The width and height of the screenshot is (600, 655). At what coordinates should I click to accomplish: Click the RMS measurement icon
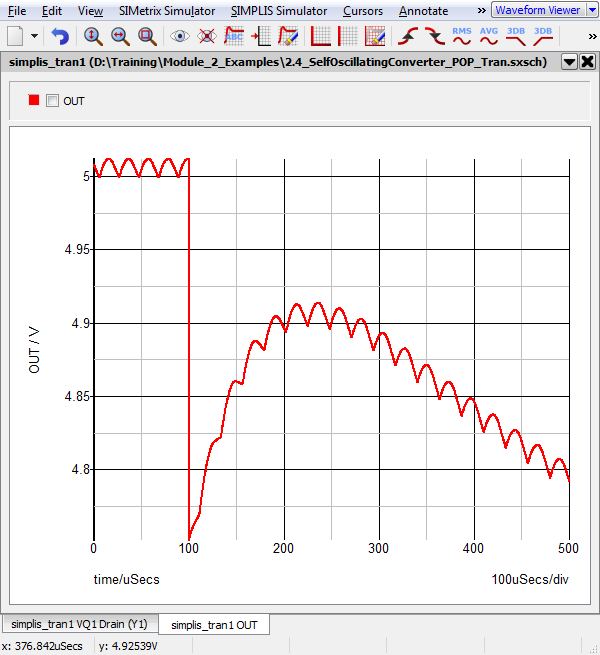click(462, 36)
